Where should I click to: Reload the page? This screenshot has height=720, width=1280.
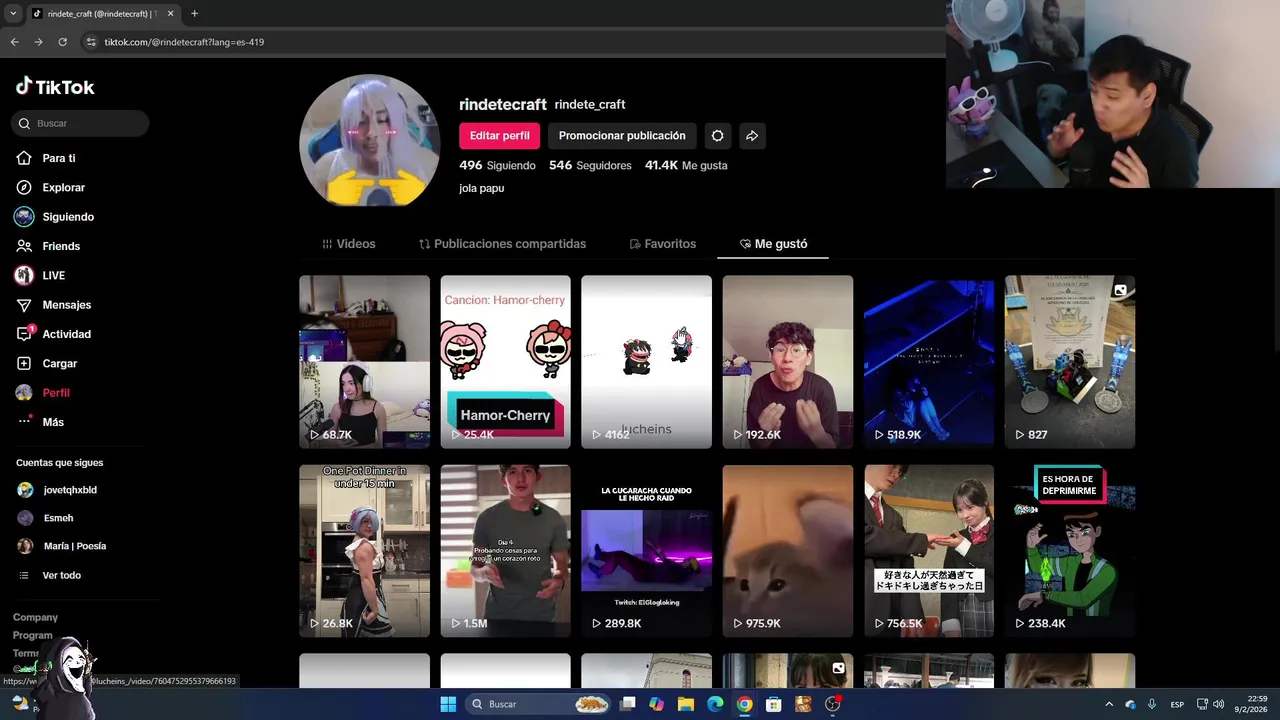point(62,42)
